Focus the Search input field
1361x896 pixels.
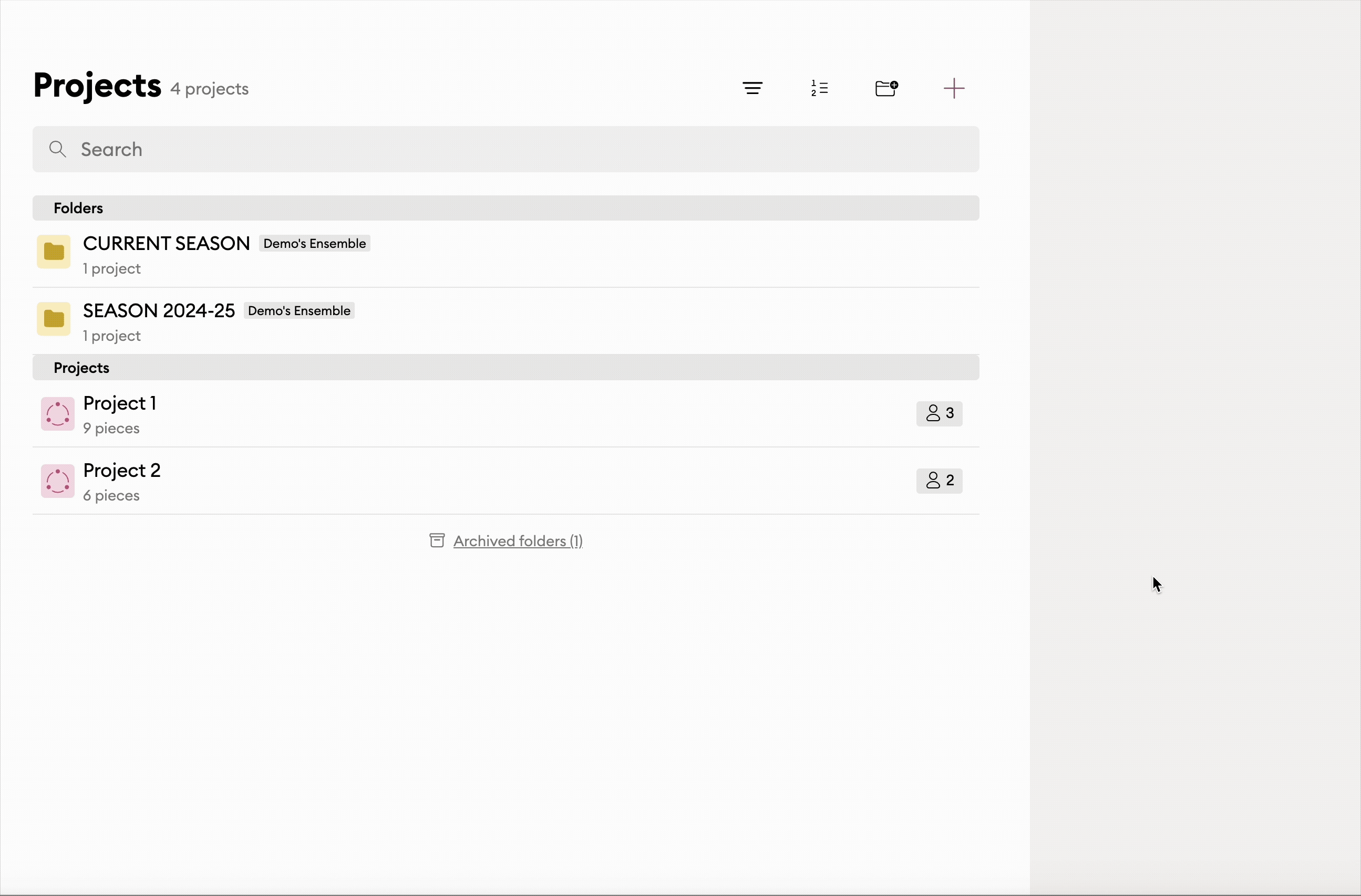pos(514,150)
